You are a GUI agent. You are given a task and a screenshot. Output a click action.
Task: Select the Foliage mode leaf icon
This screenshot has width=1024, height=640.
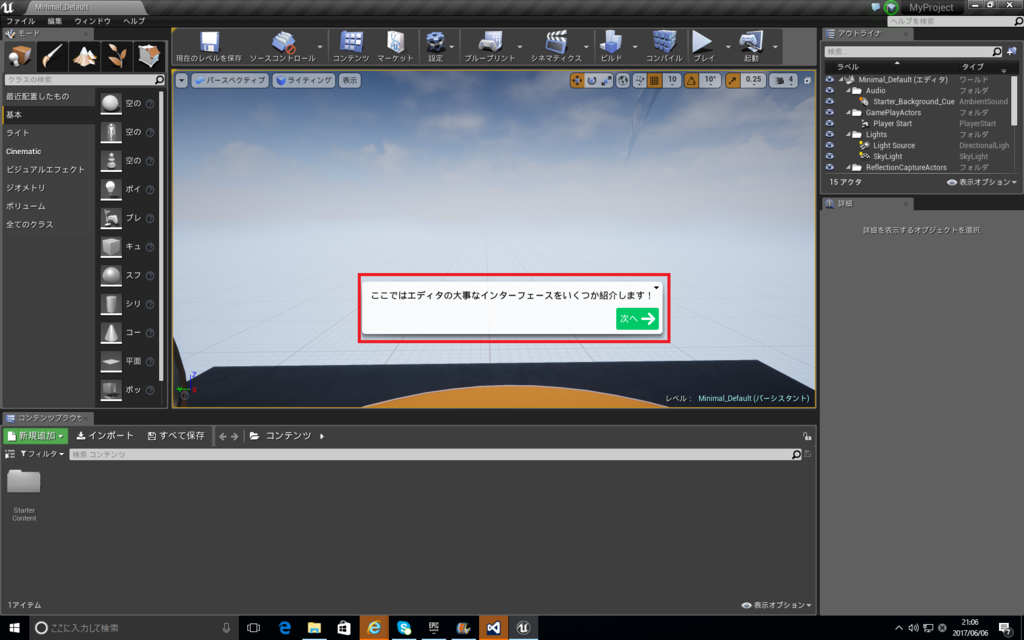116,56
